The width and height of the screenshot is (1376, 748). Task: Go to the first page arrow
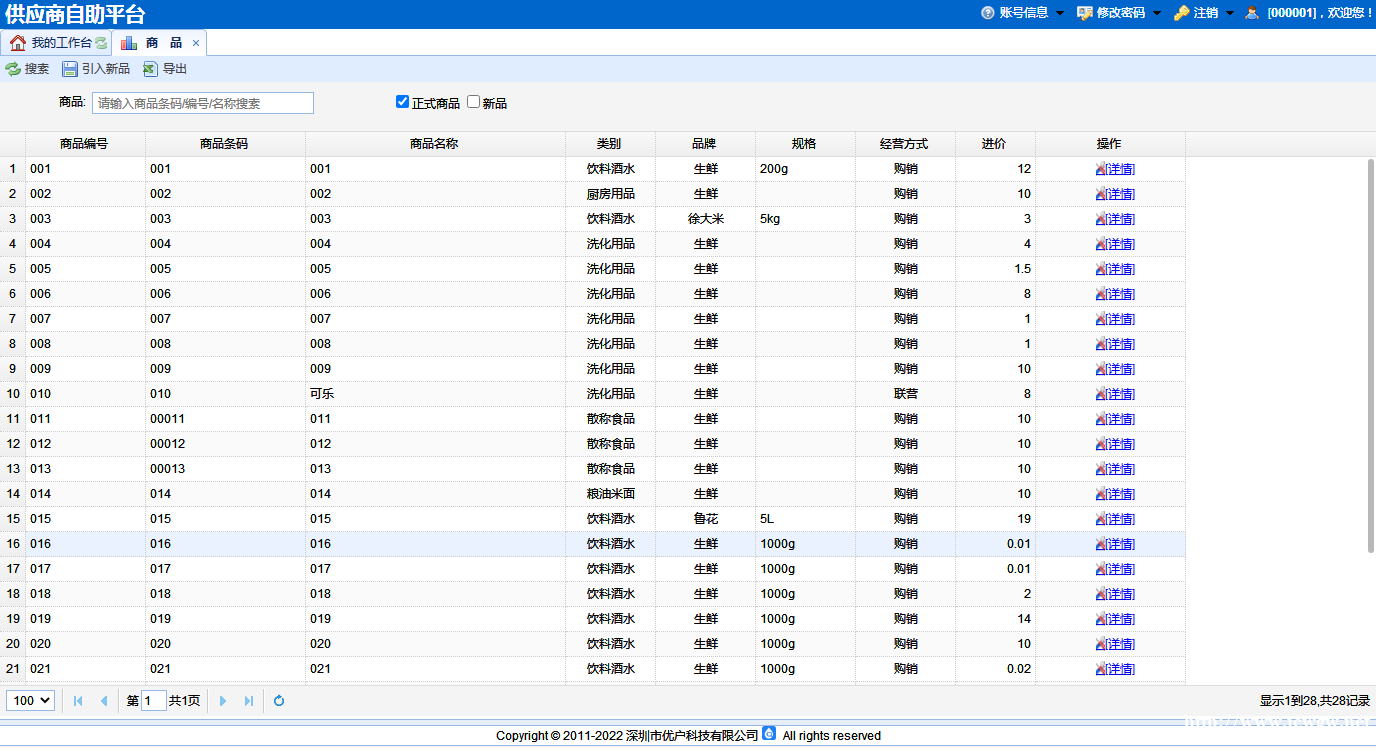(78, 701)
